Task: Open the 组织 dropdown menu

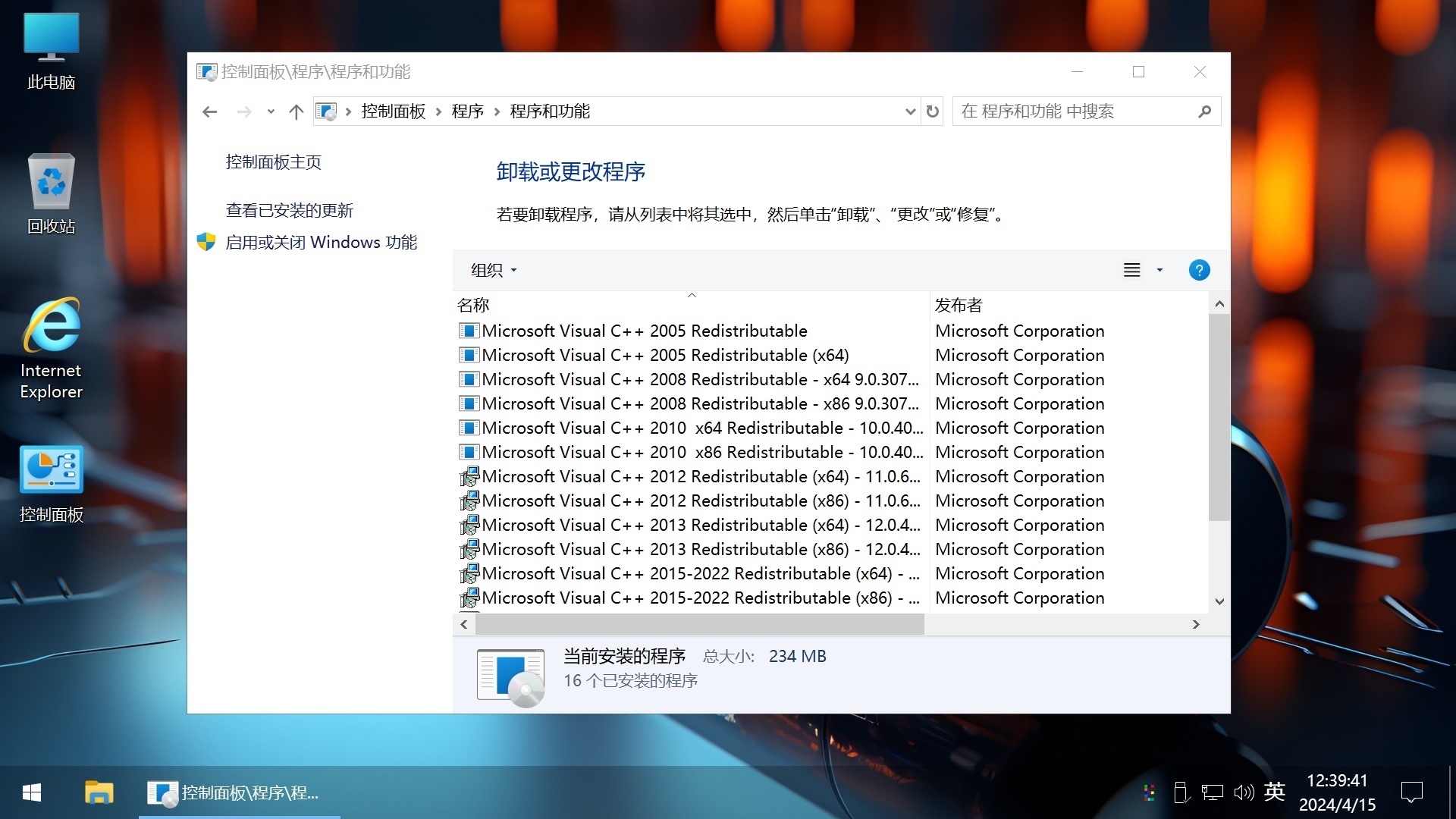Action: coord(493,270)
